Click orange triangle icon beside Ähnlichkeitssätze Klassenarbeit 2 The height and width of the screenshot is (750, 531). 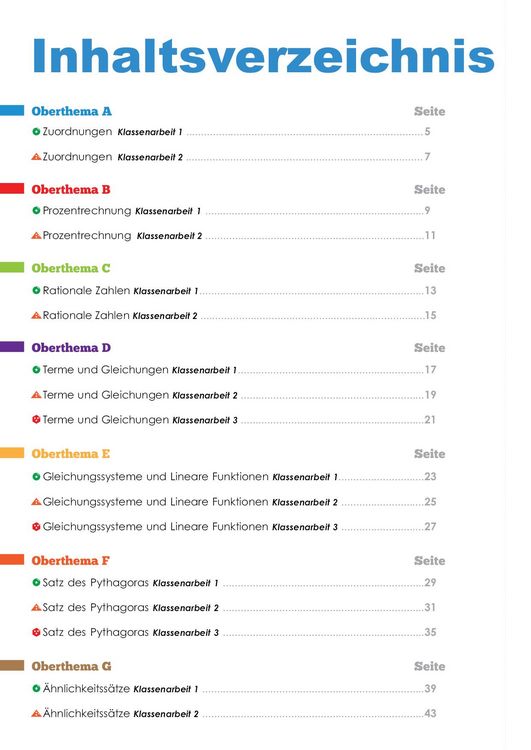click(x=36, y=714)
